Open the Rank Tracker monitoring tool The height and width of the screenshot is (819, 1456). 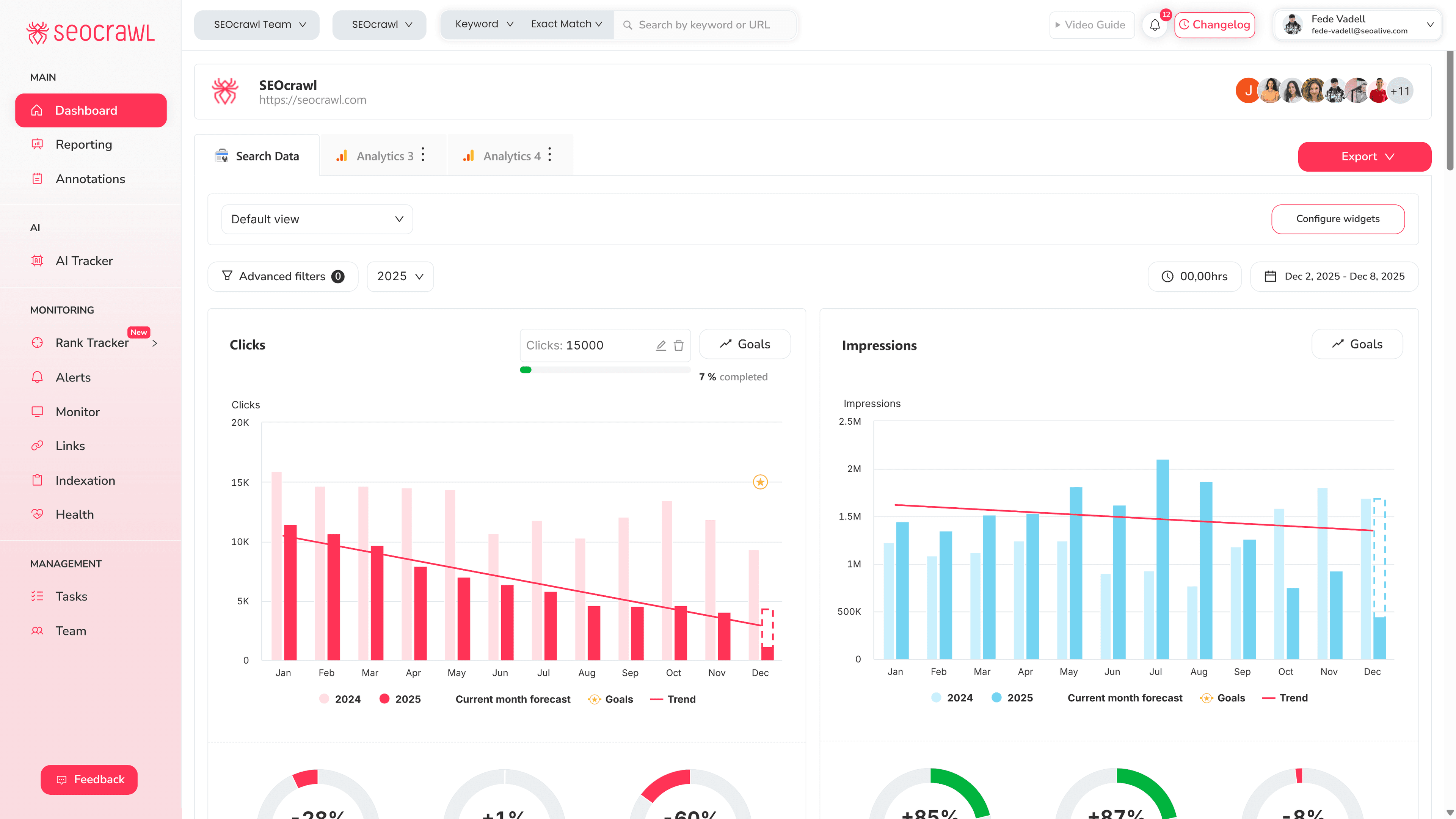pos(91,342)
